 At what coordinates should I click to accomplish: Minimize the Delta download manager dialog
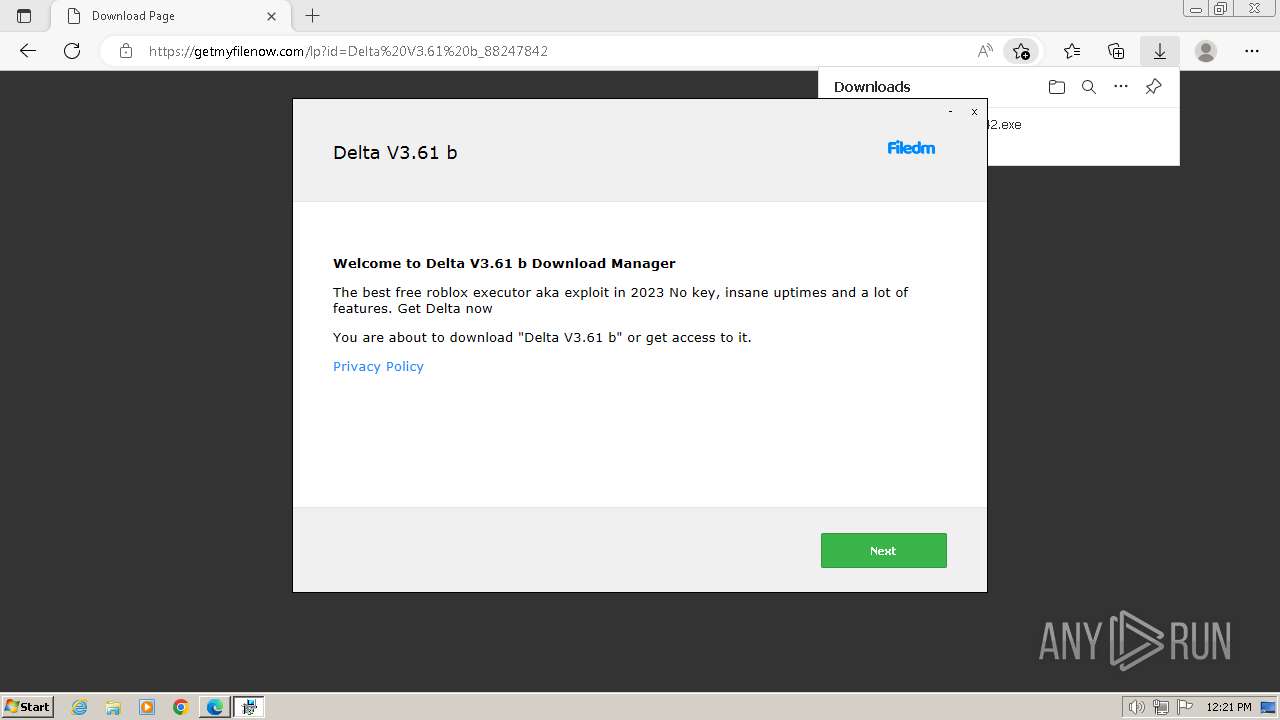click(x=950, y=111)
